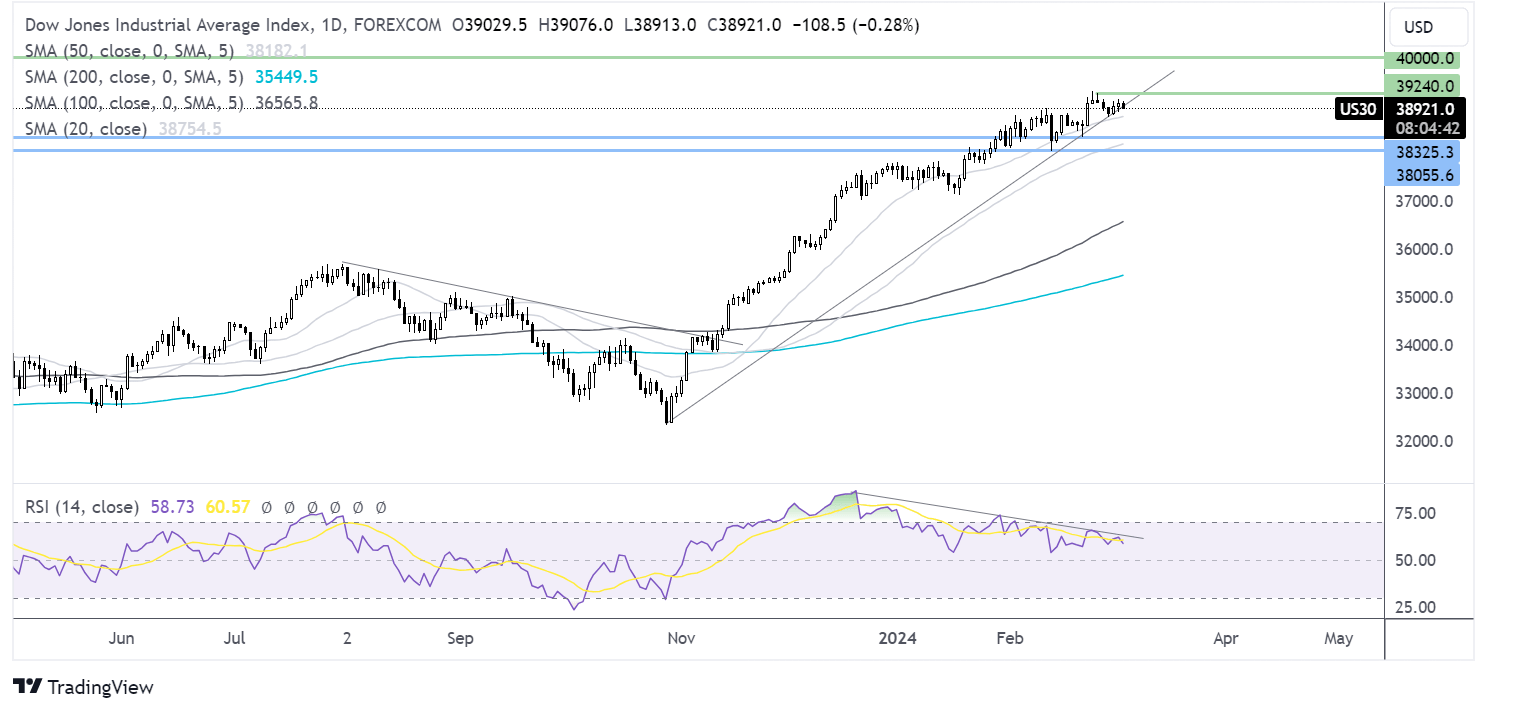This screenshot has width=1533, height=706.
Task: Click the May label on time axis
Action: [1337, 637]
